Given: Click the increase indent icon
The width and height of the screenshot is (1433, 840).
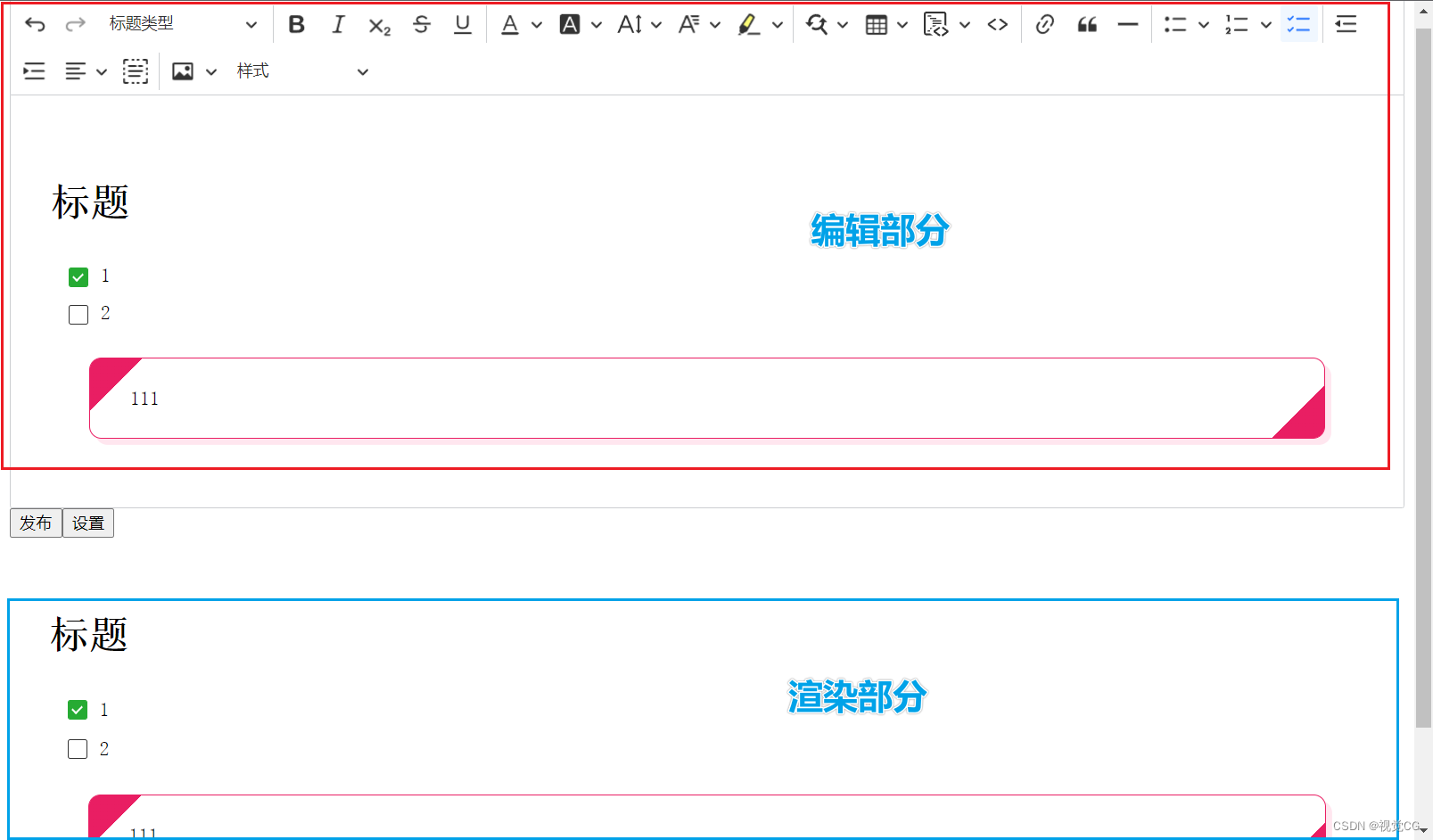Looking at the screenshot, I should (x=34, y=71).
